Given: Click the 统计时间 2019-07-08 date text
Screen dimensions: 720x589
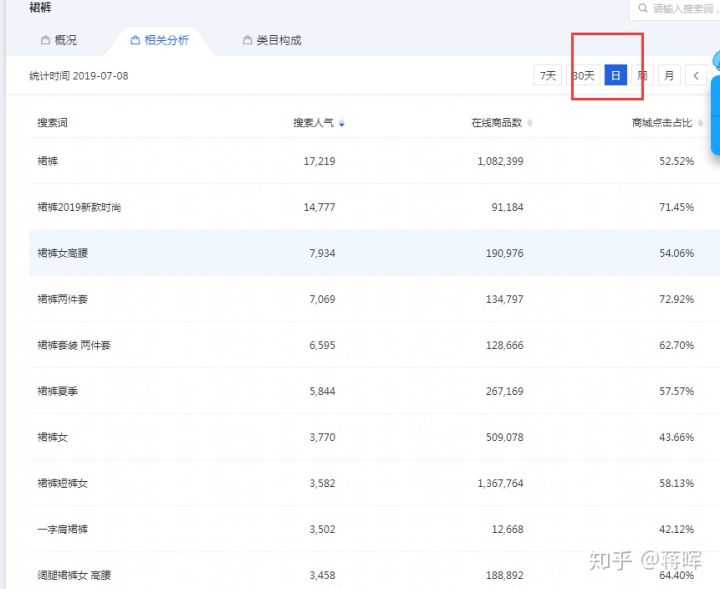Looking at the screenshot, I should (79, 76).
